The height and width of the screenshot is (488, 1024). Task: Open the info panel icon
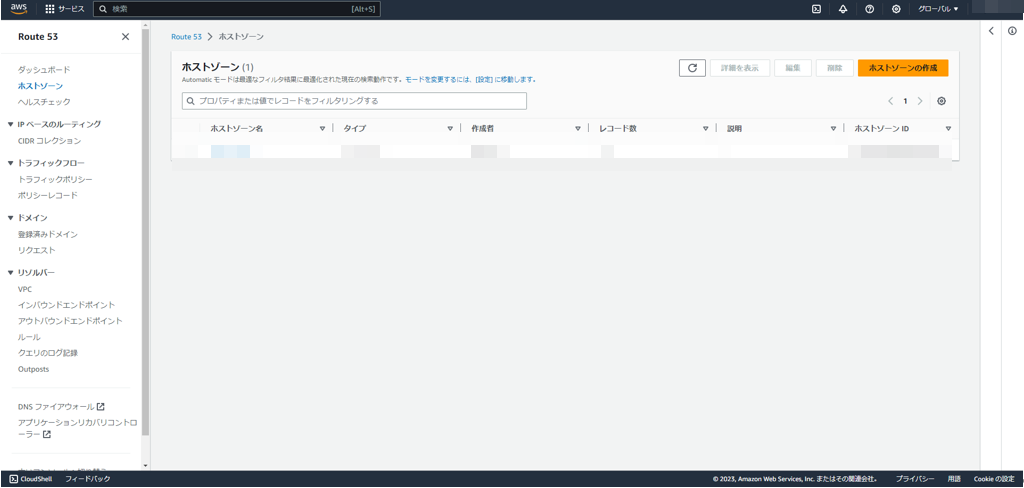(1013, 31)
